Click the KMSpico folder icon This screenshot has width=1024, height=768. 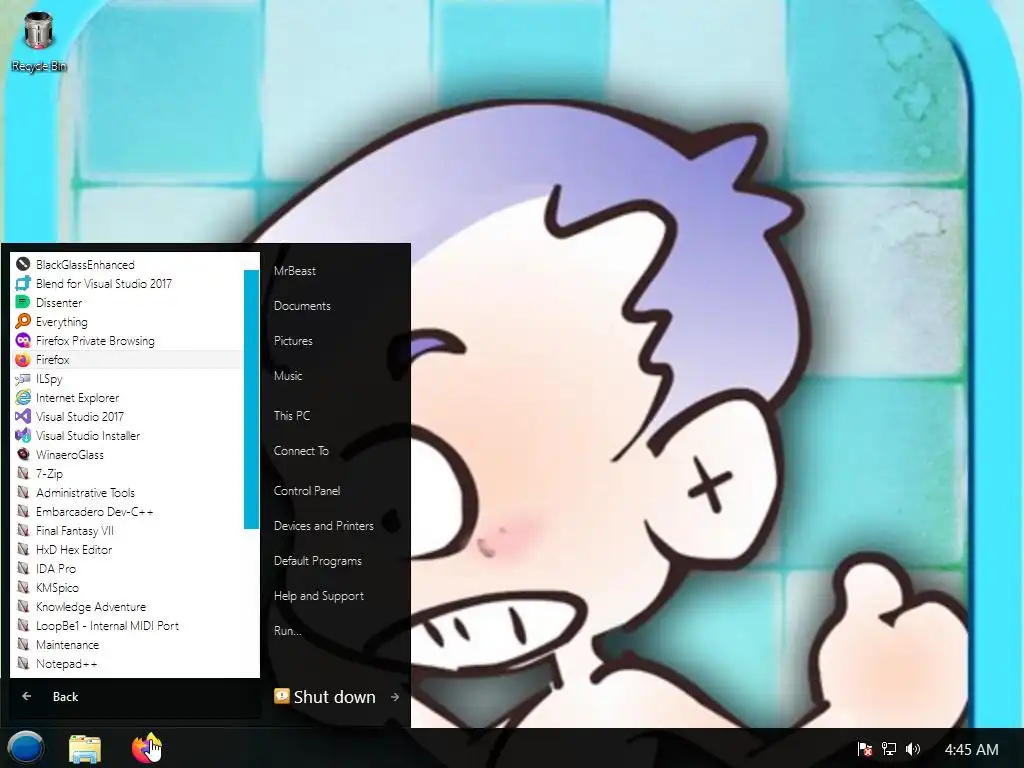coord(23,587)
